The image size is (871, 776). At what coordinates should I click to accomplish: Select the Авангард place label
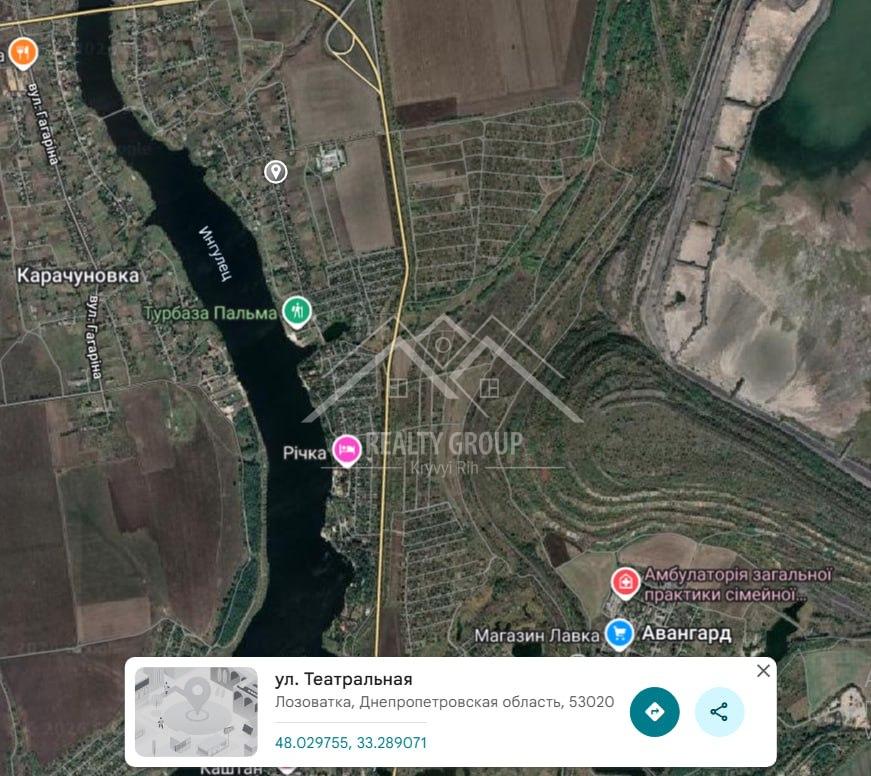[x=687, y=633]
